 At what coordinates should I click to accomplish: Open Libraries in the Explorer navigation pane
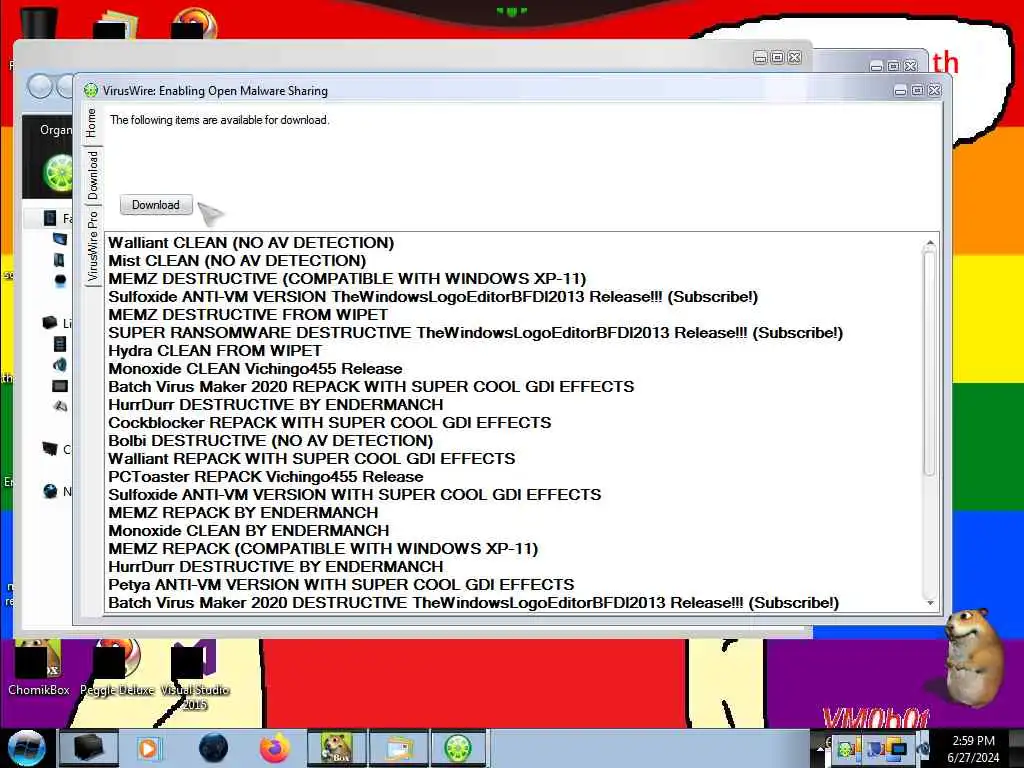pos(57,323)
